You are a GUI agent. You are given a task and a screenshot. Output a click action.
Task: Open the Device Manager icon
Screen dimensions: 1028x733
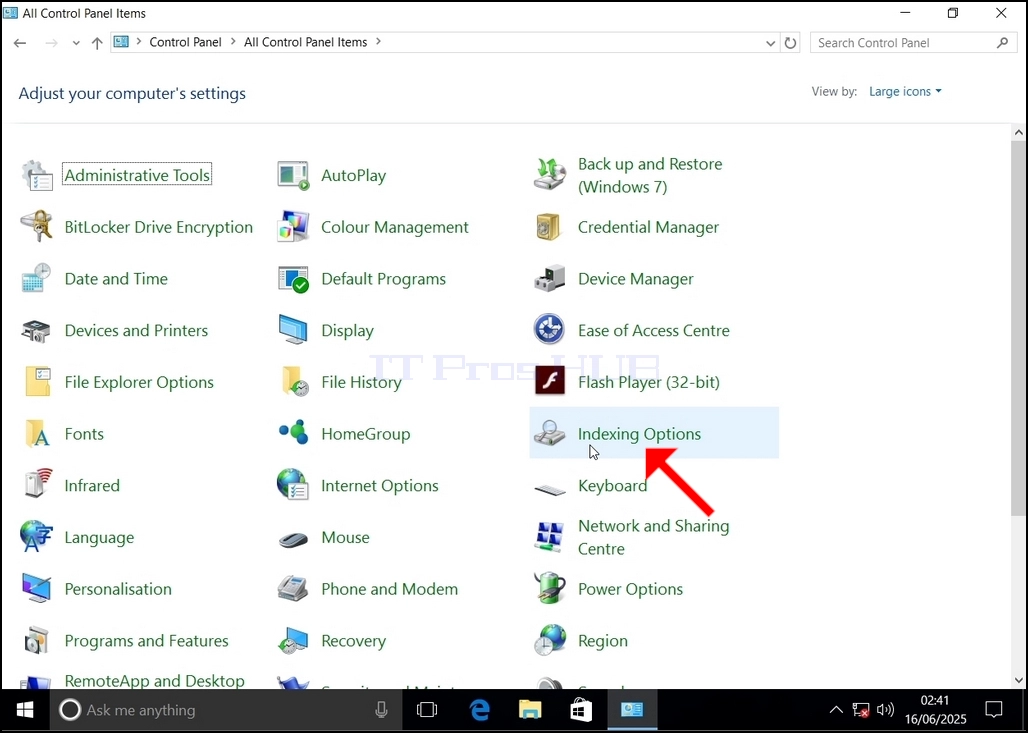pos(549,279)
